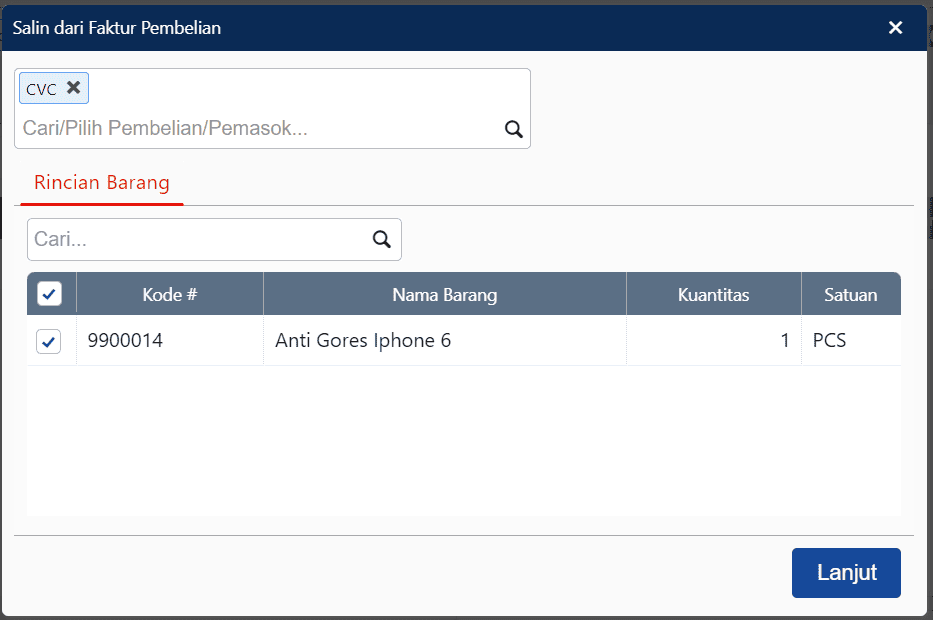Viewport: 933px width, 620px height.
Task: Click the PCS unit cell
Action: [x=829, y=340]
